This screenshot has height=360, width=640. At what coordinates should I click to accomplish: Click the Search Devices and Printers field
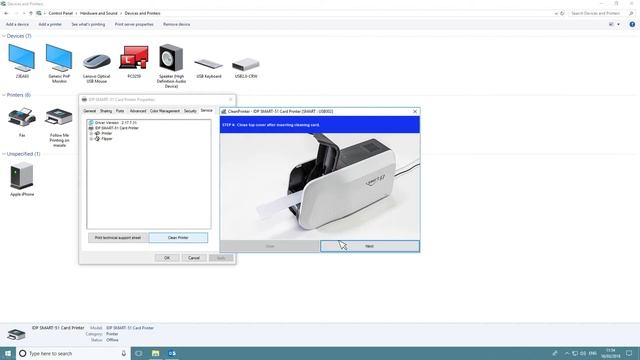pyautogui.click(x=599, y=13)
